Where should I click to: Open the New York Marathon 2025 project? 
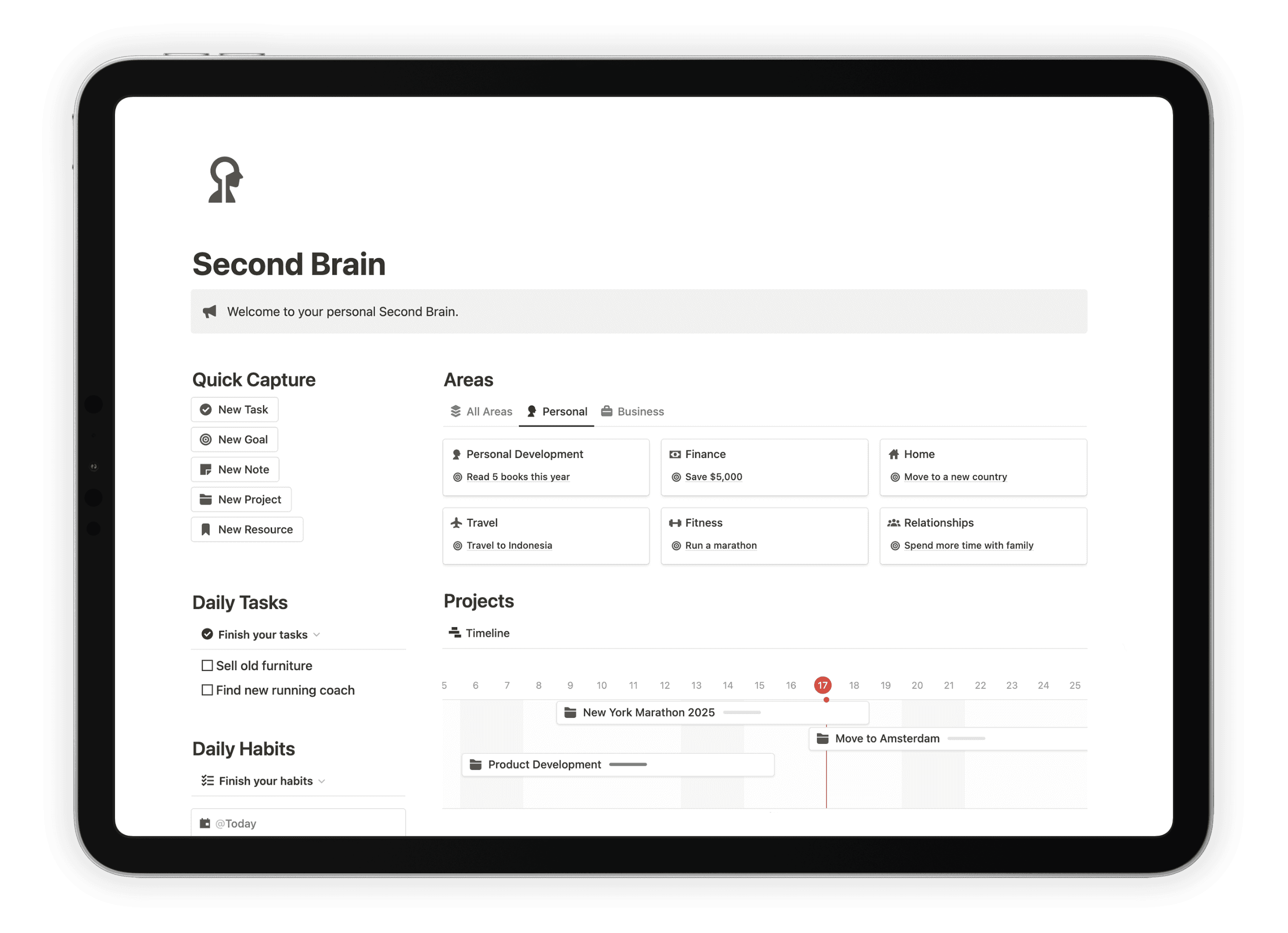649,712
